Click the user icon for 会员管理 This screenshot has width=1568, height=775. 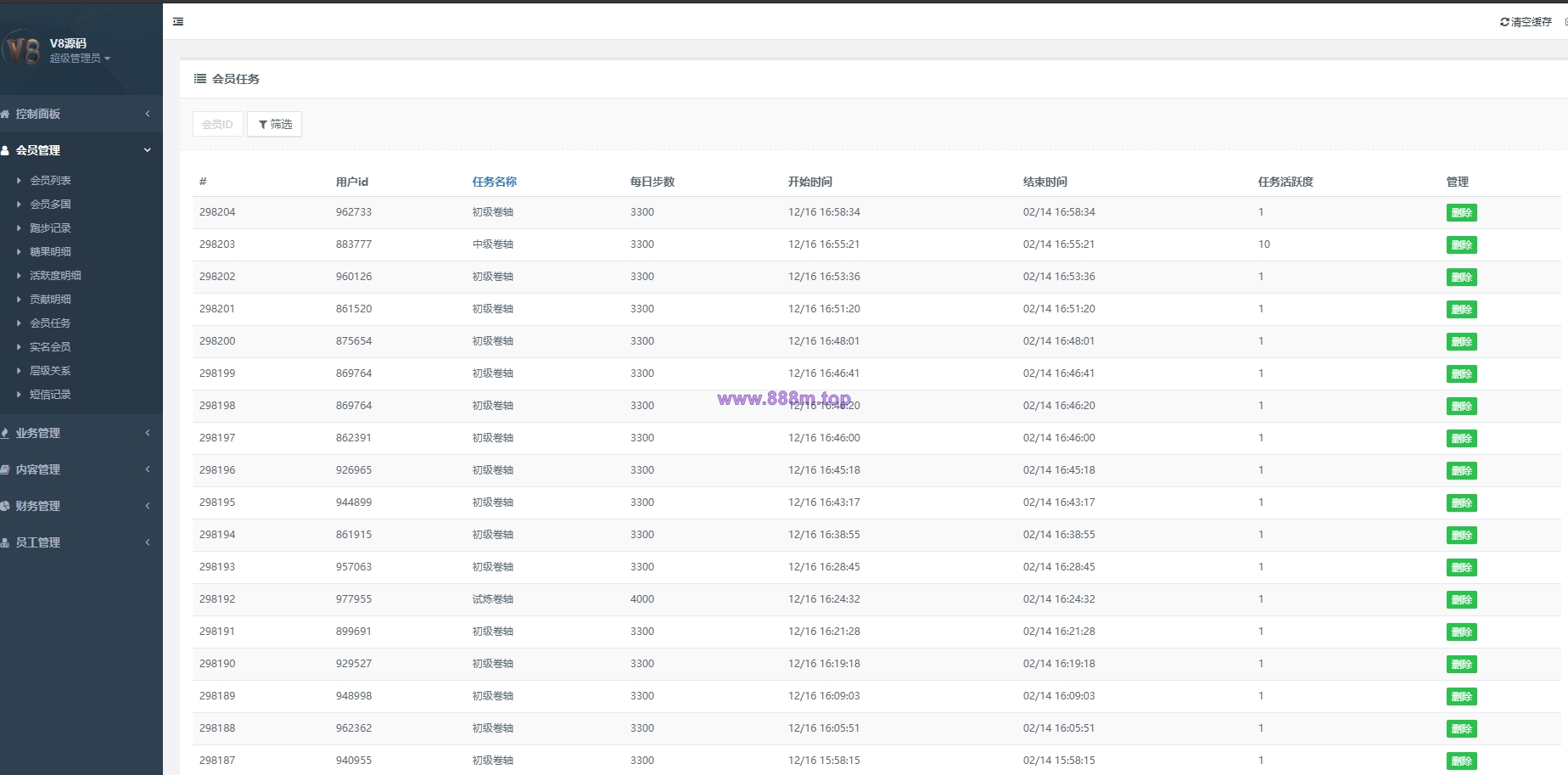(5, 150)
